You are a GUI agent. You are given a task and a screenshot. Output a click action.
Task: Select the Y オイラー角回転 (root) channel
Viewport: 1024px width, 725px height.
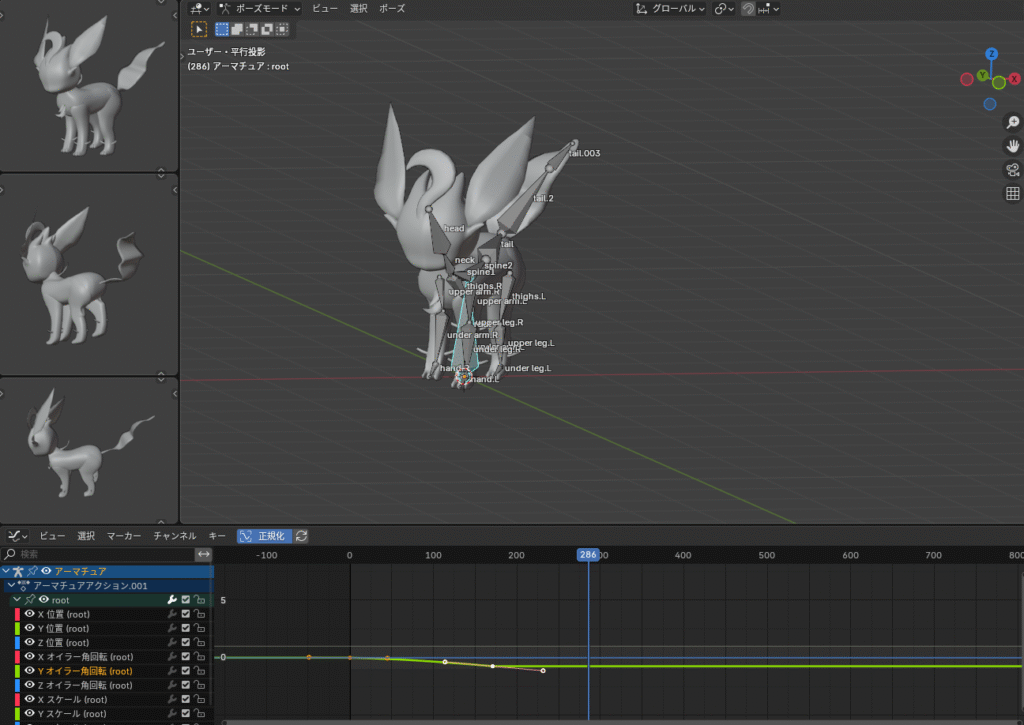(x=84, y=671)
